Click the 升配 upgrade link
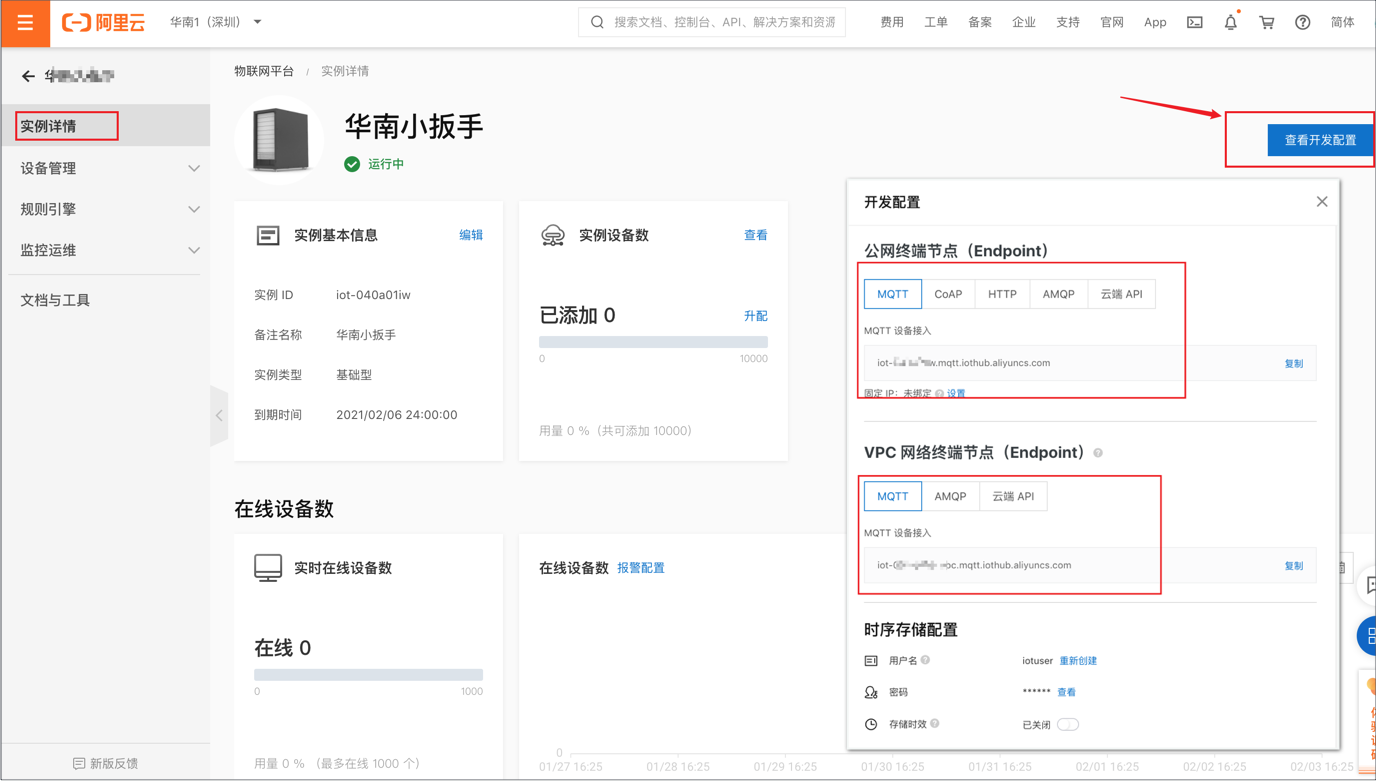The image size is (1376, 781). click(x=756, y=316)
